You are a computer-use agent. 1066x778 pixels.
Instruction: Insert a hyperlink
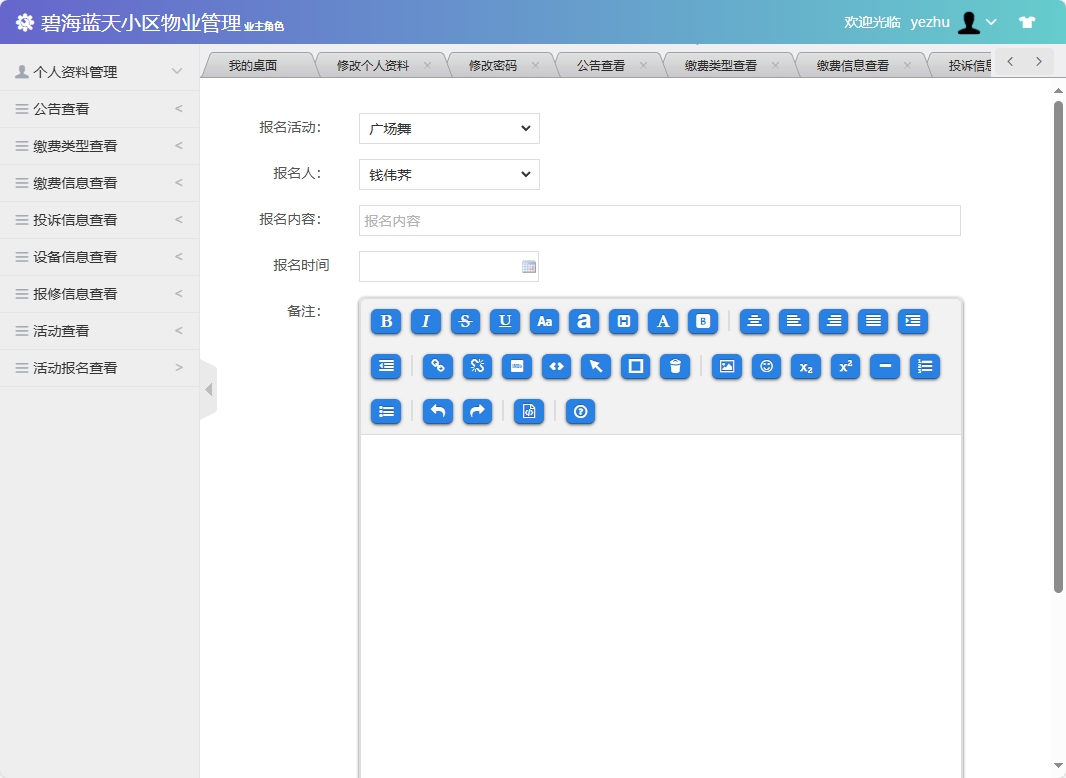[x=437, y=367]
